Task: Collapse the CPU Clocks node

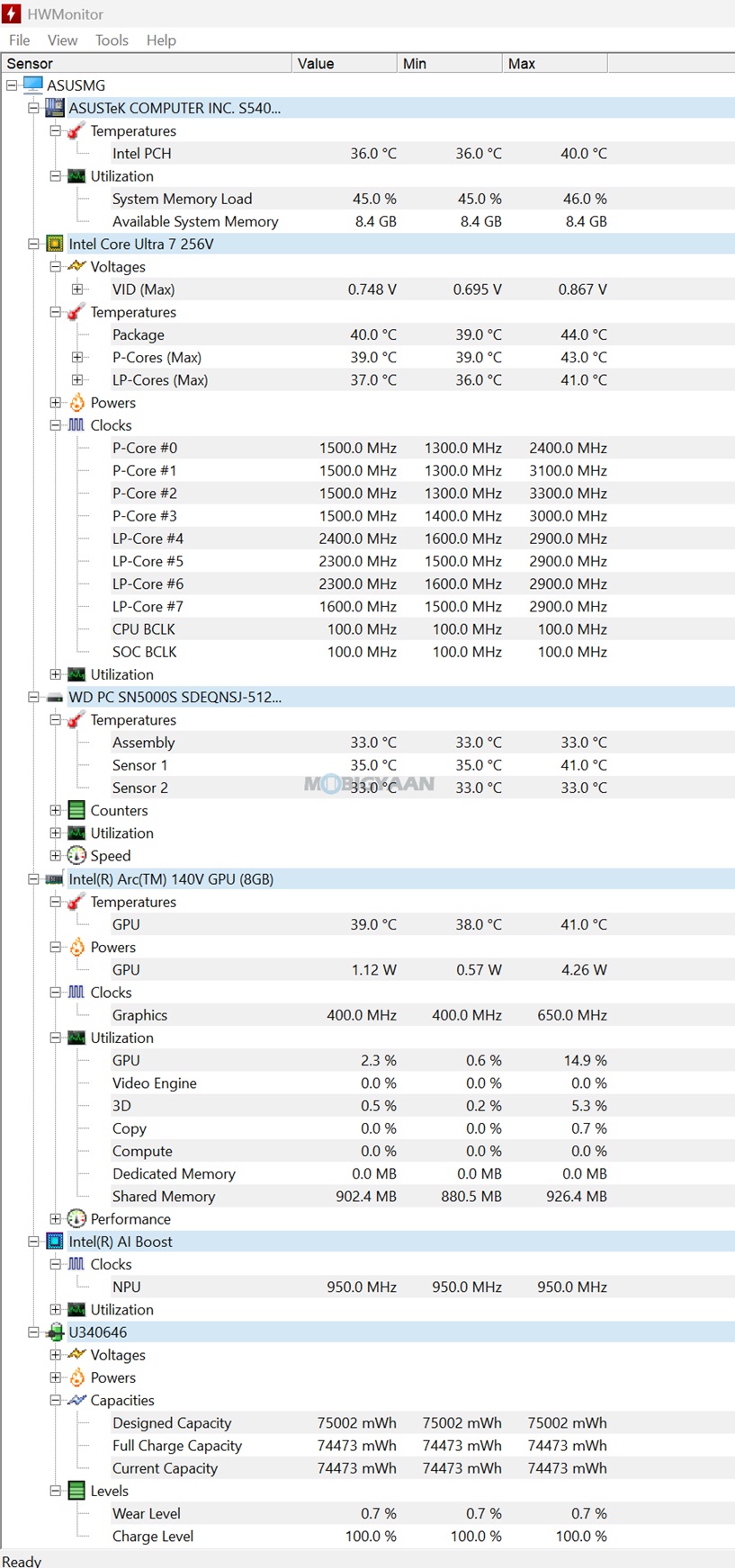Action: tap(55, 425)
